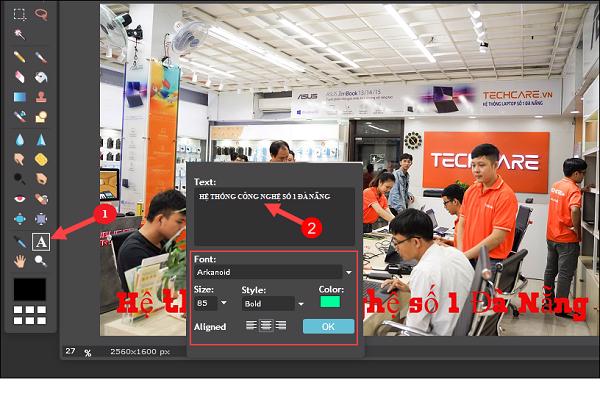Screen dimensions: 600x399
Task: Select the Sharpen triangle tool
Action: click(x=41, y=140)
